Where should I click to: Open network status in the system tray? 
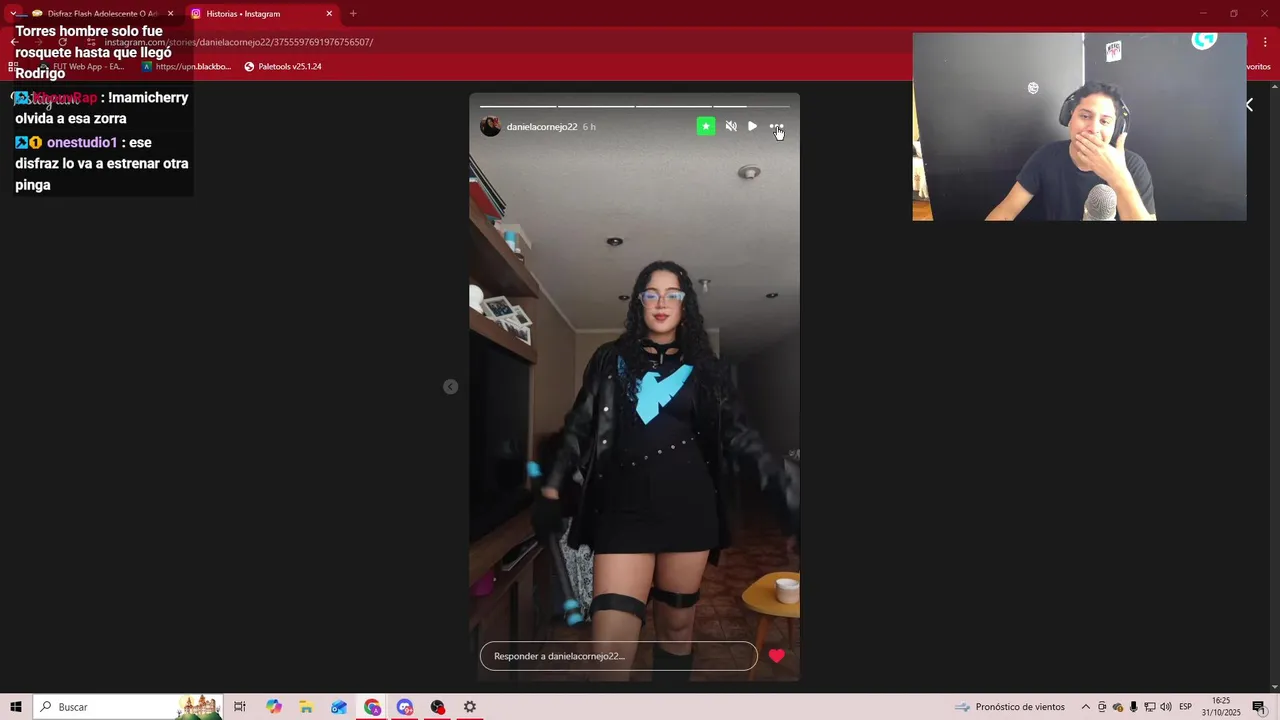pos(1150,707)
